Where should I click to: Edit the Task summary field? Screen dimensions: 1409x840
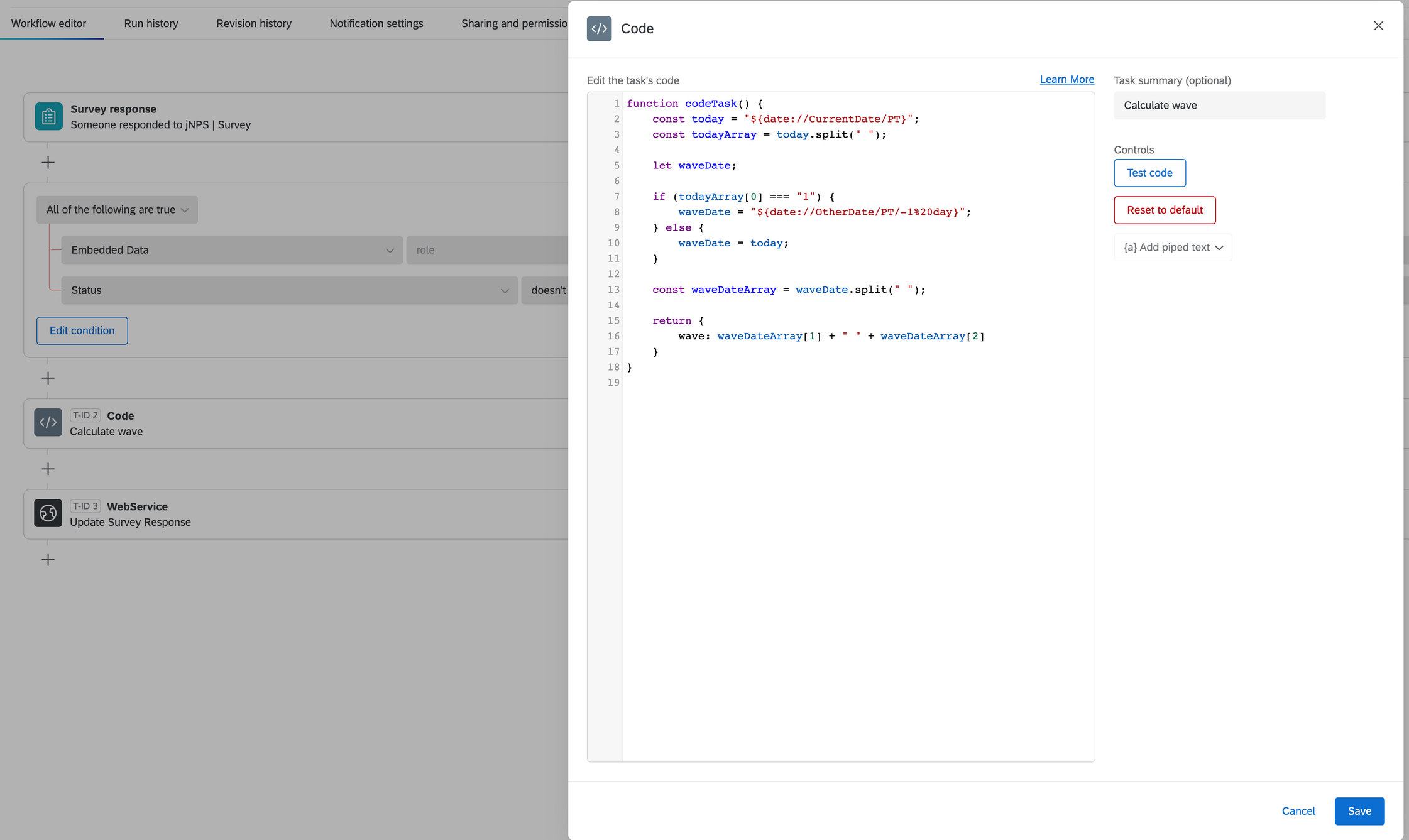click(x=1219, y=106)
